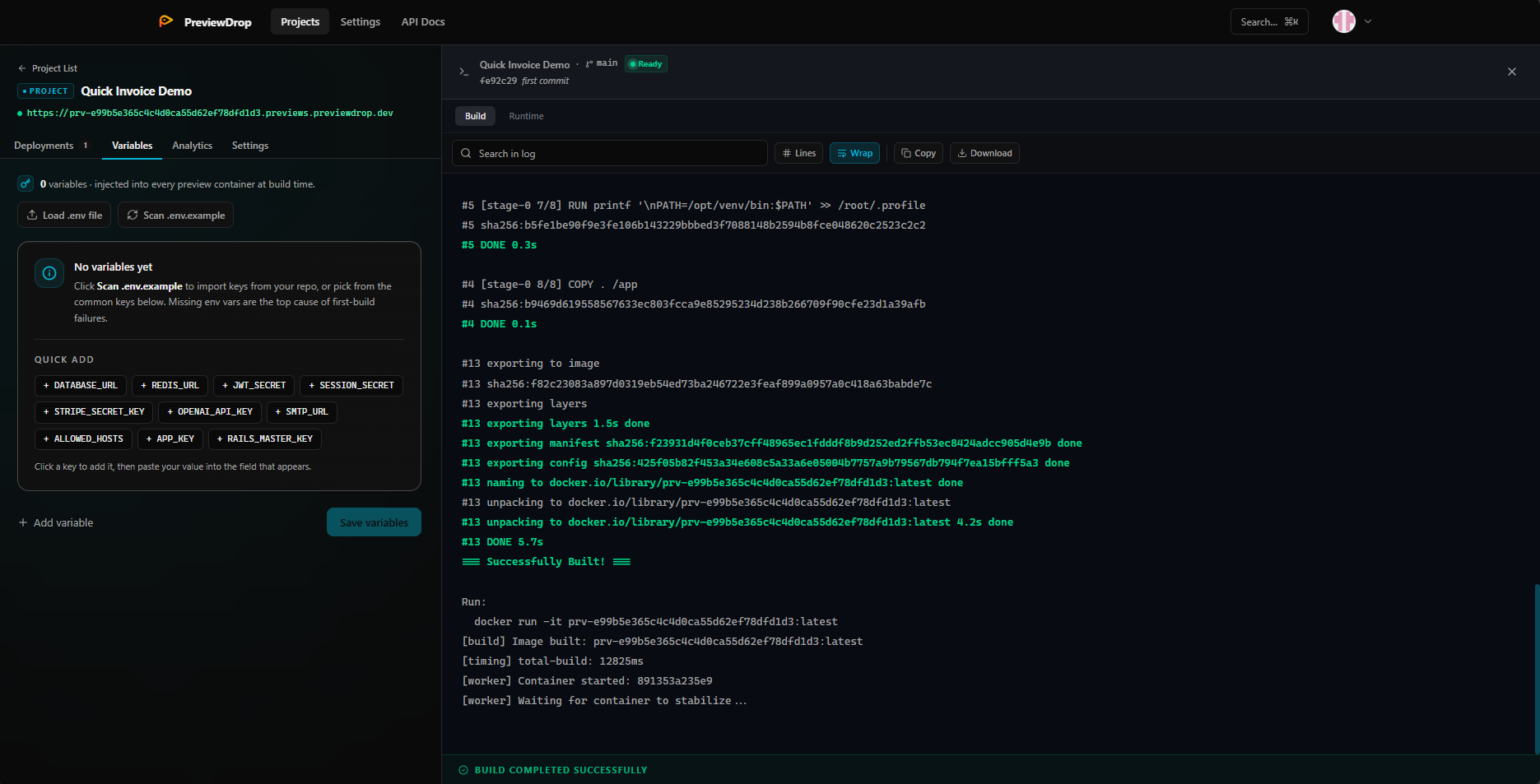The height and width of the screenshot is (784, 1540).
Task: Click the magnifier icon in the log search bar
Action: (x=466, y=153)
